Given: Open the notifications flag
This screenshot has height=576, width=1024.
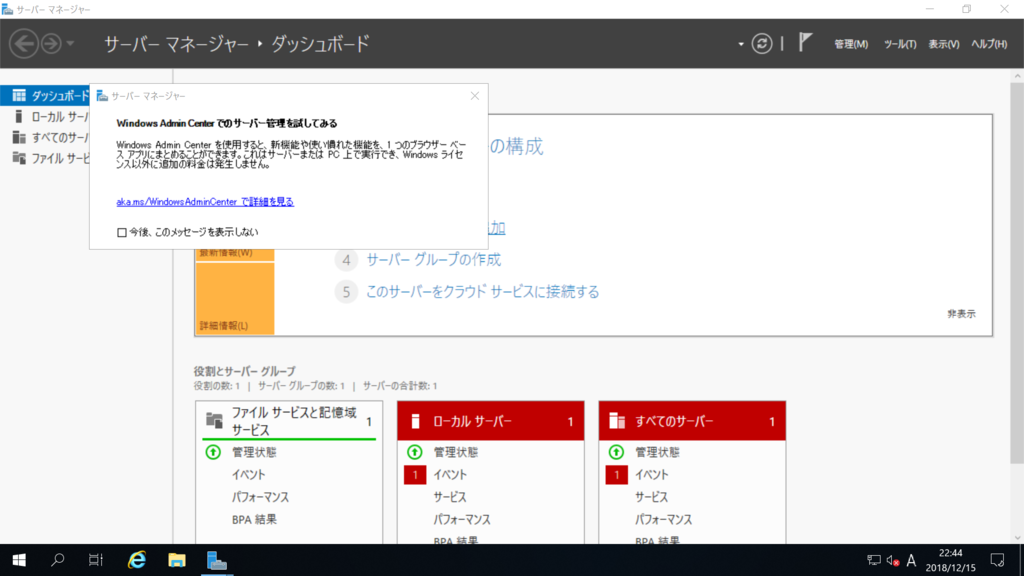Looking at the screenshot, I should (x=805, y=43).
